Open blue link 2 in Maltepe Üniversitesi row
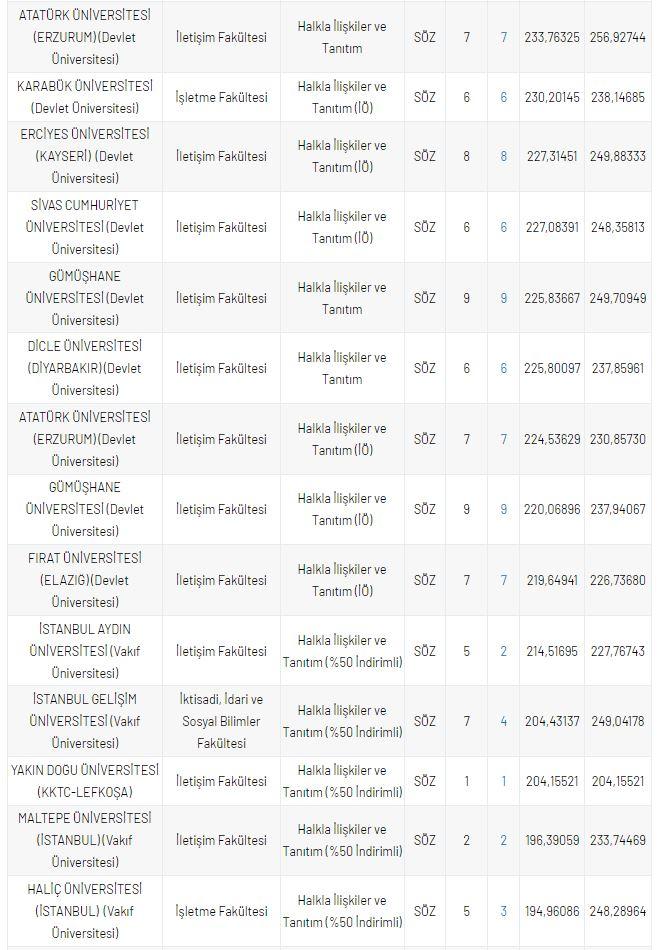This screenshot has width=663, height=950. pyautogui.click(x=504, y=841)
